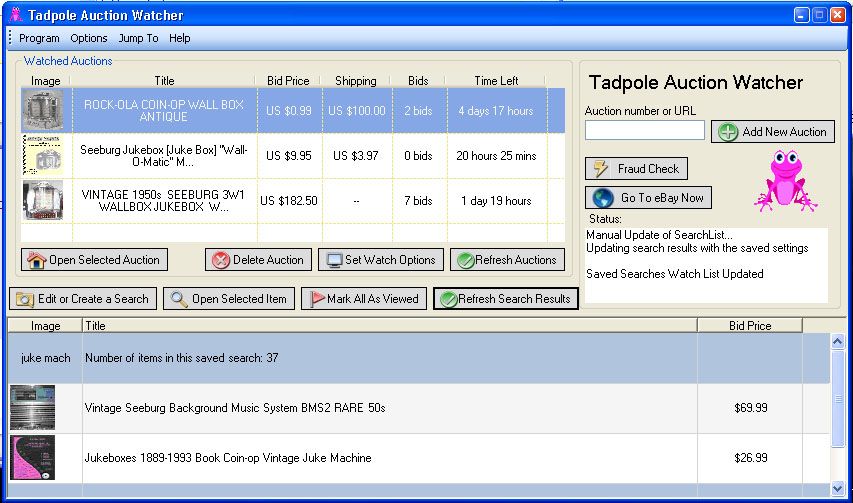Click the "7 bids" cell
Viewport: 853px width, 503px height.
(418, 201)
